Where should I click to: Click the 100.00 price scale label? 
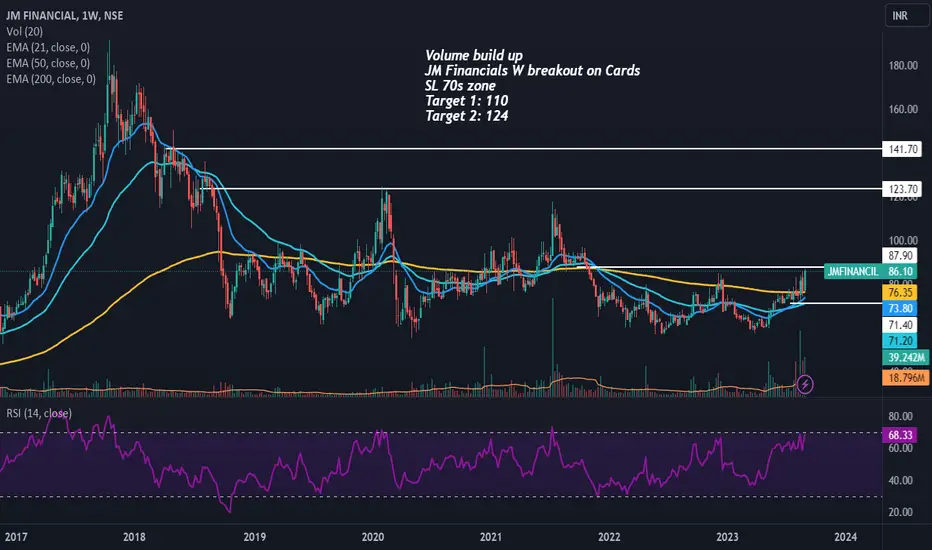(903, 240)
